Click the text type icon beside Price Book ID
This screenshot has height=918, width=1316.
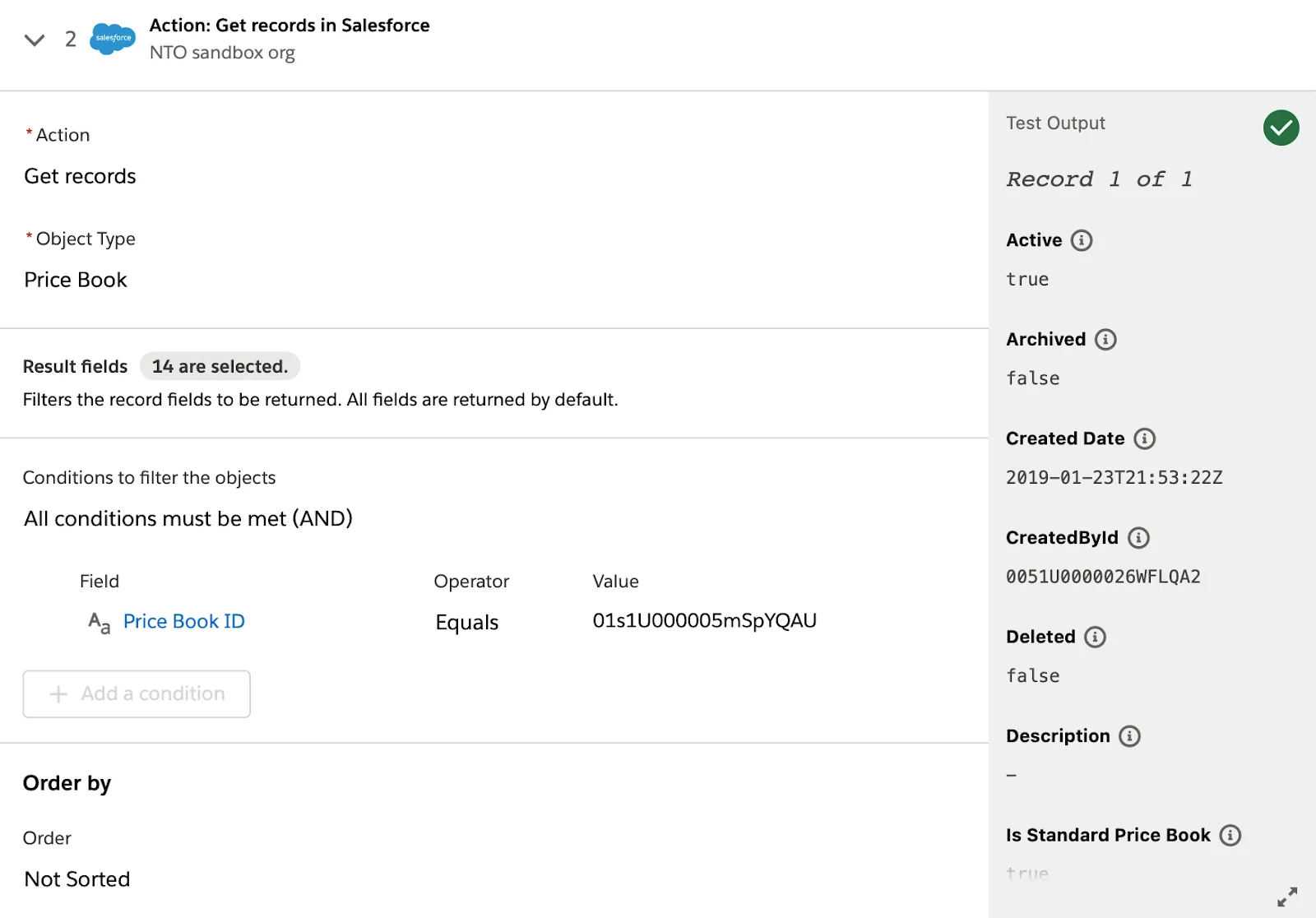tap(99, 624)
